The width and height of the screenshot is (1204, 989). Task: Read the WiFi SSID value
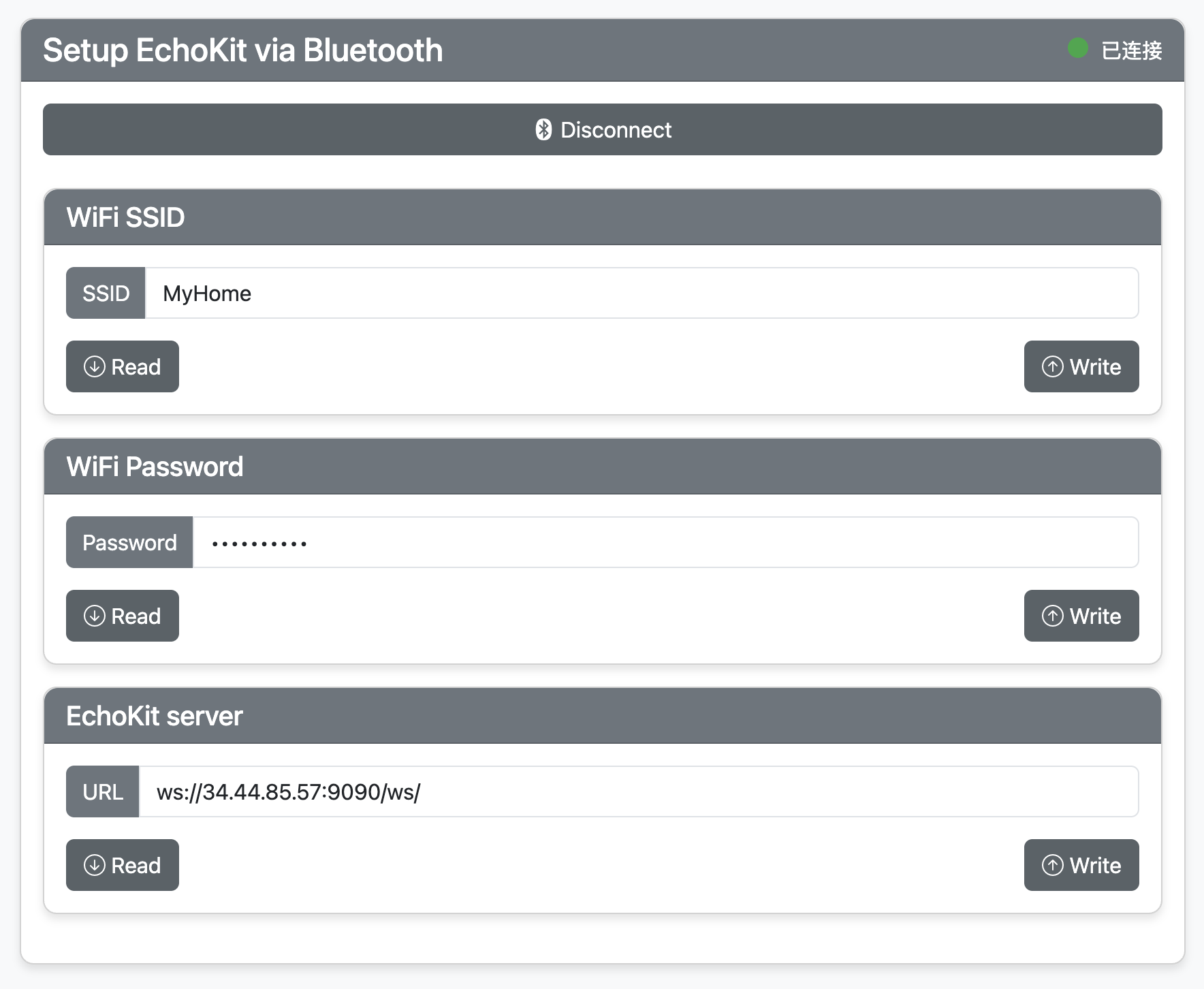coord(123,366)
